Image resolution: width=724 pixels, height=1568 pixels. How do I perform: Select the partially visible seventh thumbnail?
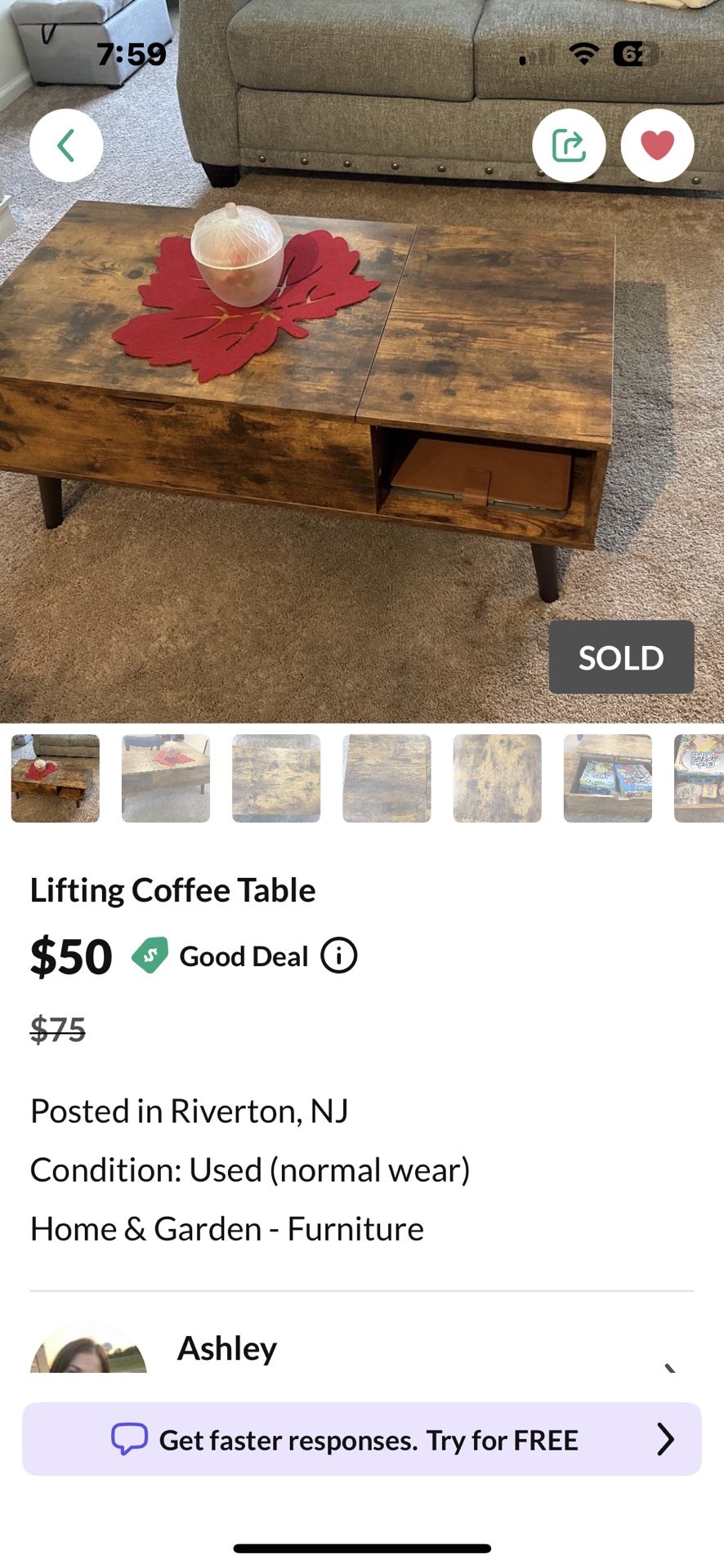pos(699,778)
